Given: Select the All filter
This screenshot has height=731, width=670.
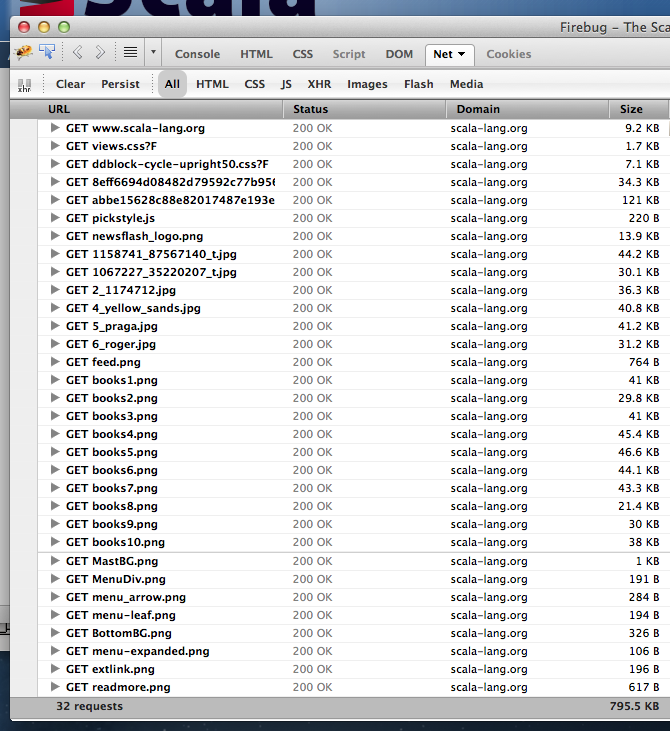Looking at the screenshot, I should 172,84.
